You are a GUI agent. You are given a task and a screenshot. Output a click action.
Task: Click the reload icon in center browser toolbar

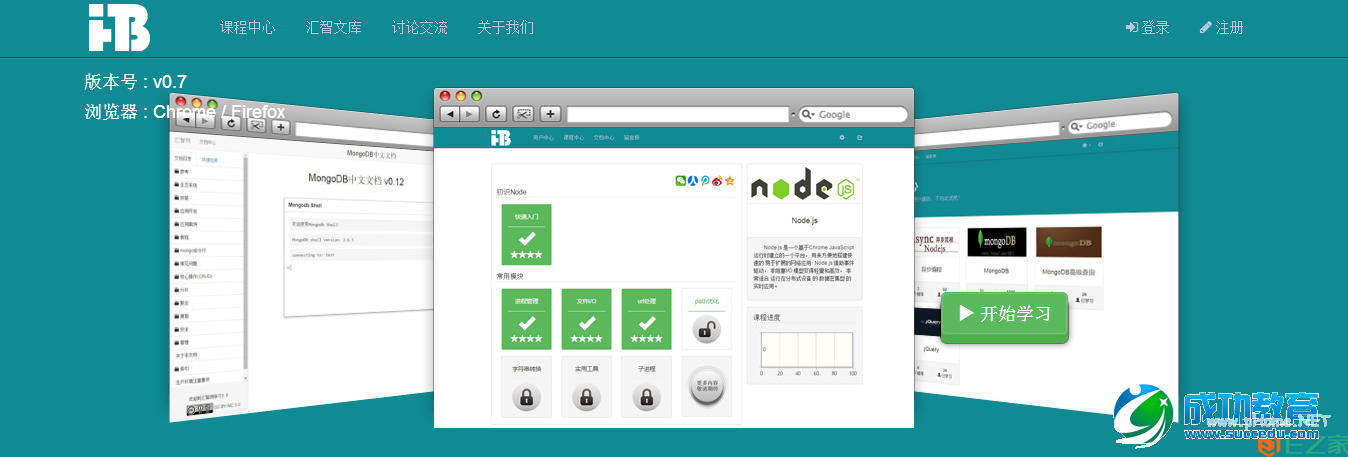click(x=497, y=114)
